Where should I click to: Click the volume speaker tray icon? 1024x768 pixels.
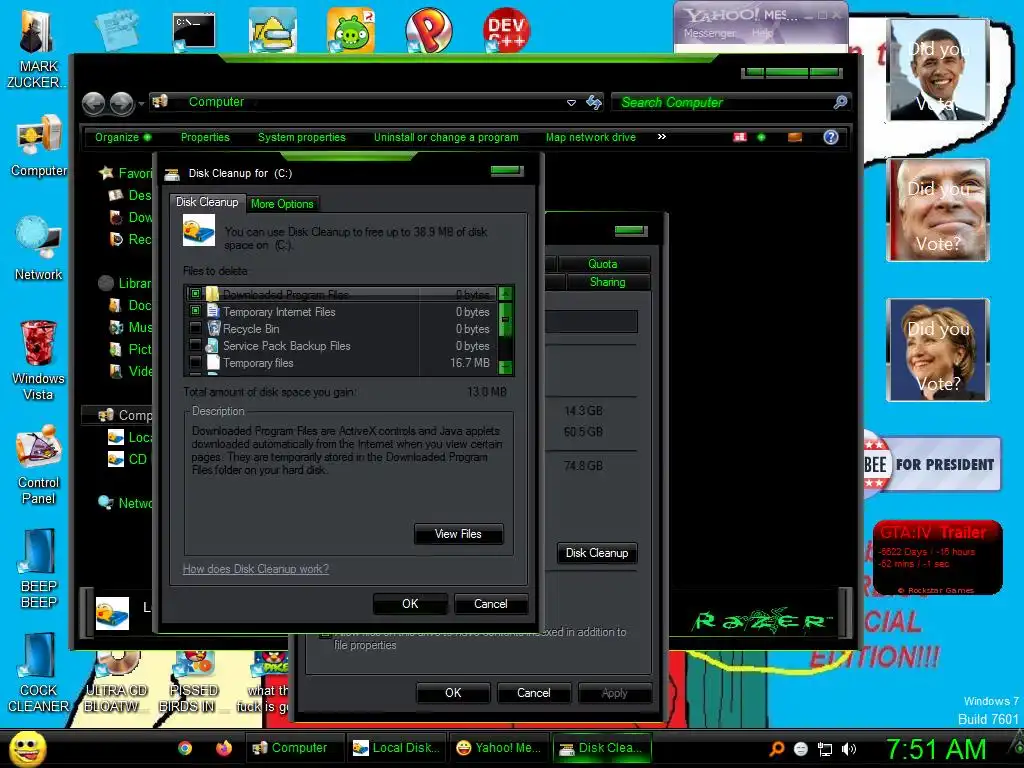849,749
